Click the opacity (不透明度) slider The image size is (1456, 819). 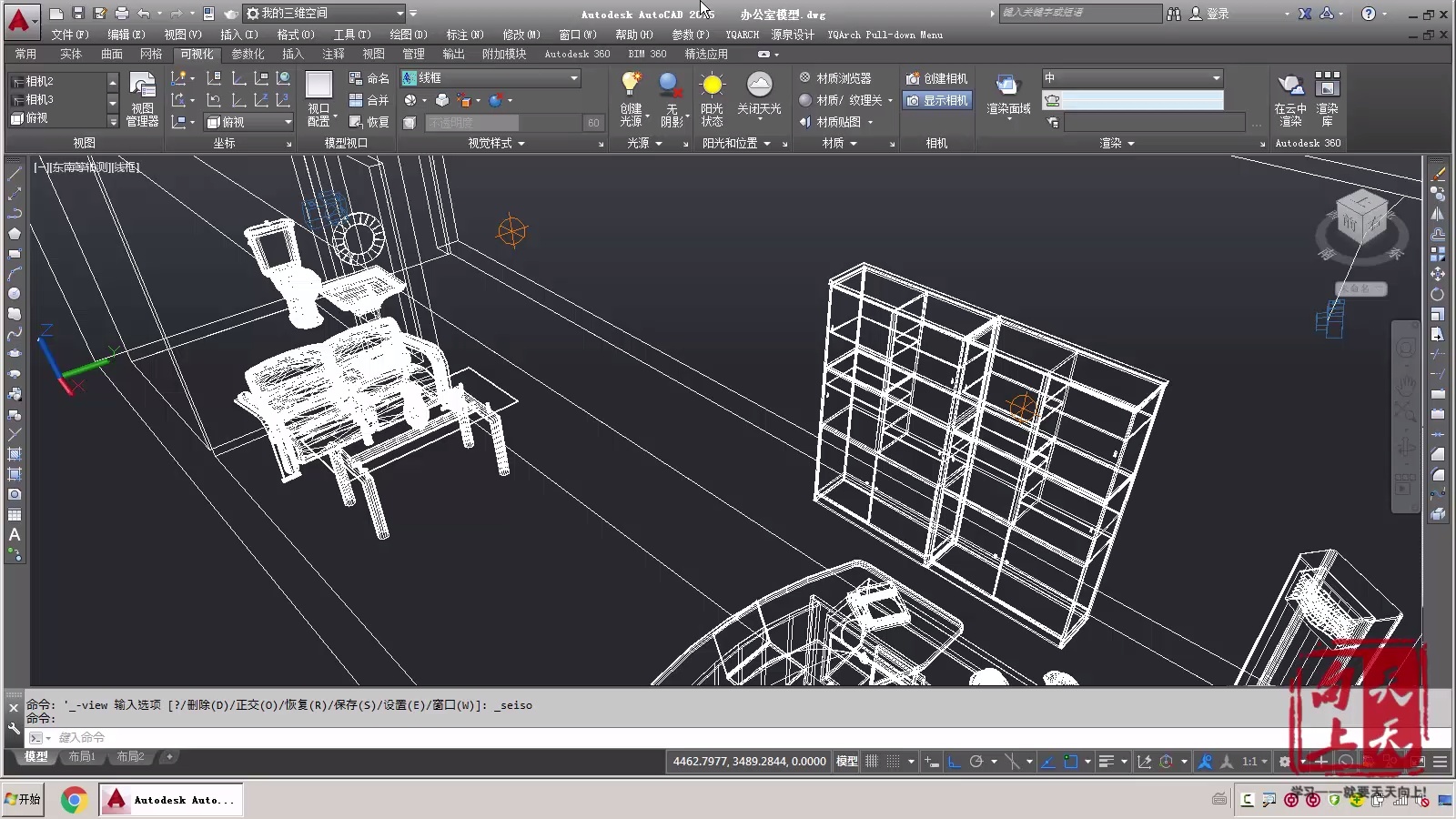[503, 123]
